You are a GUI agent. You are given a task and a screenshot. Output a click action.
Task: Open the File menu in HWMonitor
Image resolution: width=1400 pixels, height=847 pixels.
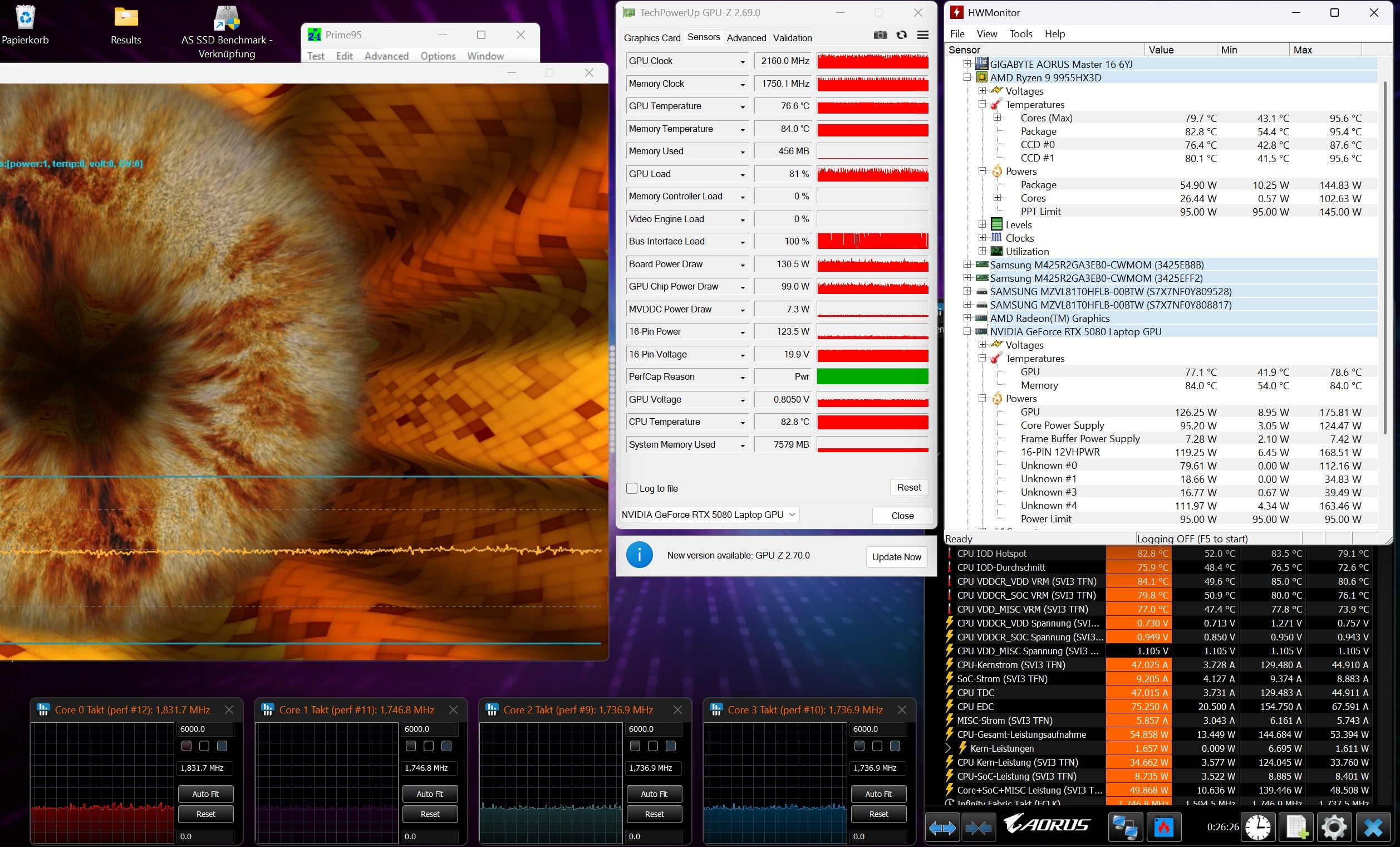(x=957, y=34)
